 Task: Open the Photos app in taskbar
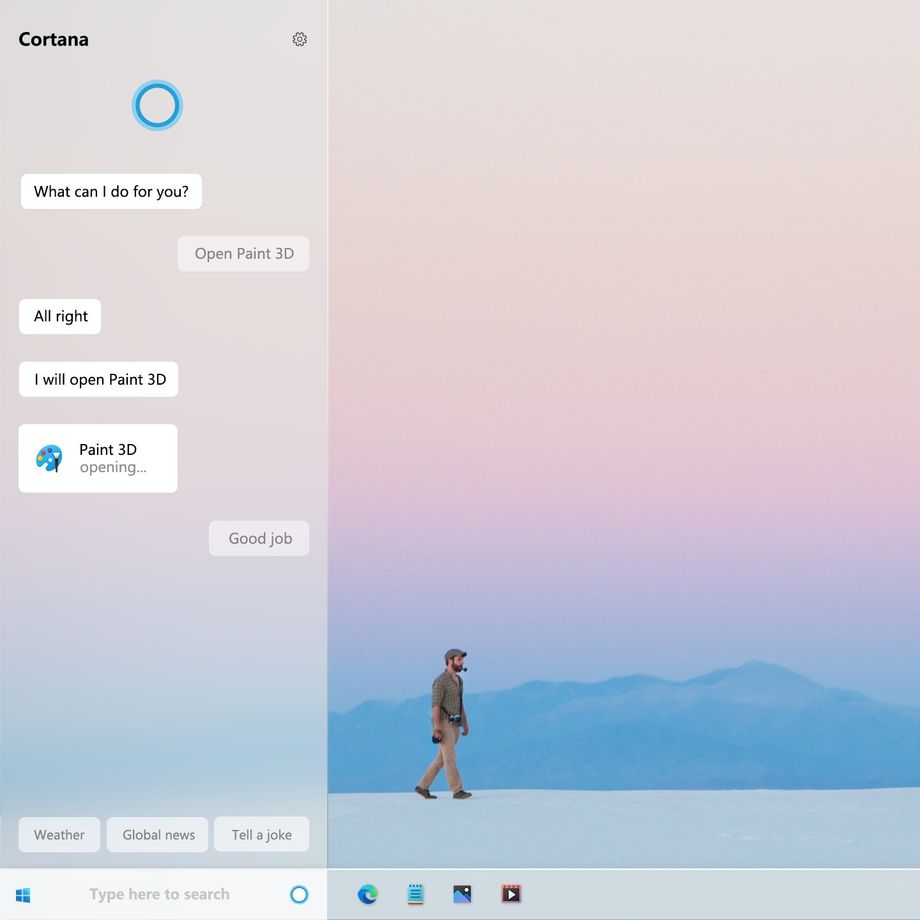point(462,894)
